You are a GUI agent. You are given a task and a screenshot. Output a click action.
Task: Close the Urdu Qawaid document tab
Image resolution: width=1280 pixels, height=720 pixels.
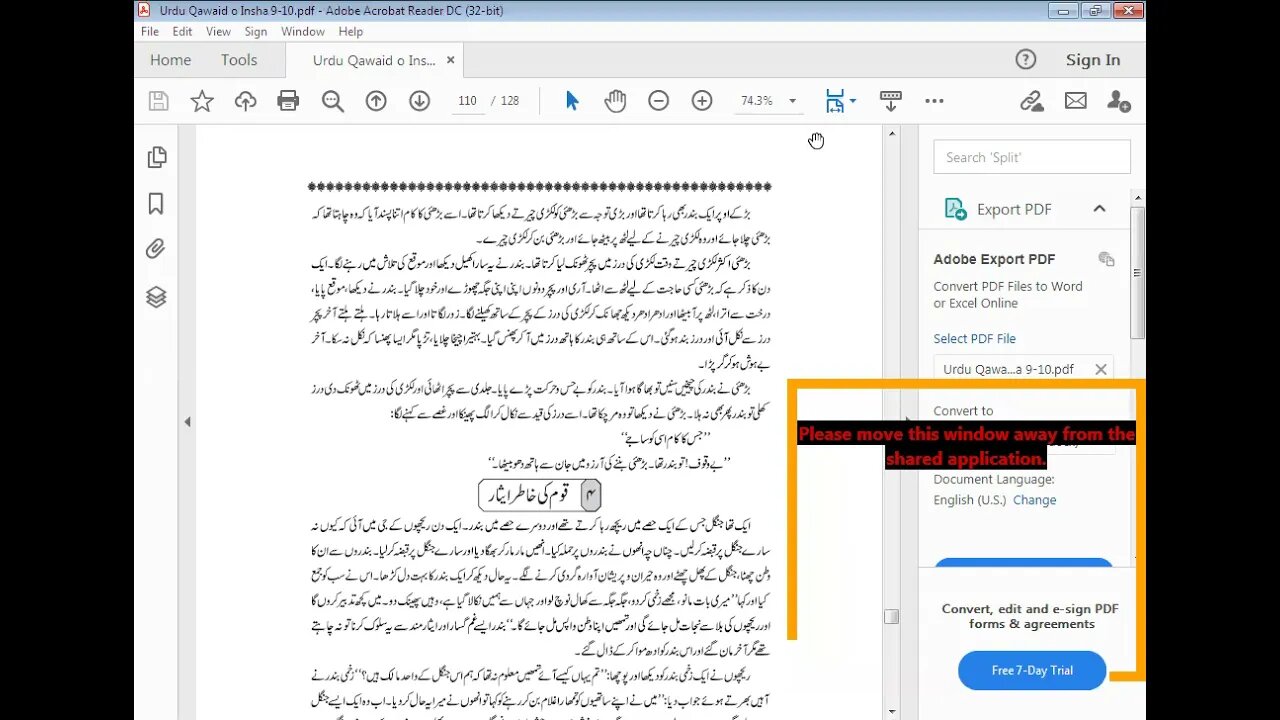coord(450,60)
